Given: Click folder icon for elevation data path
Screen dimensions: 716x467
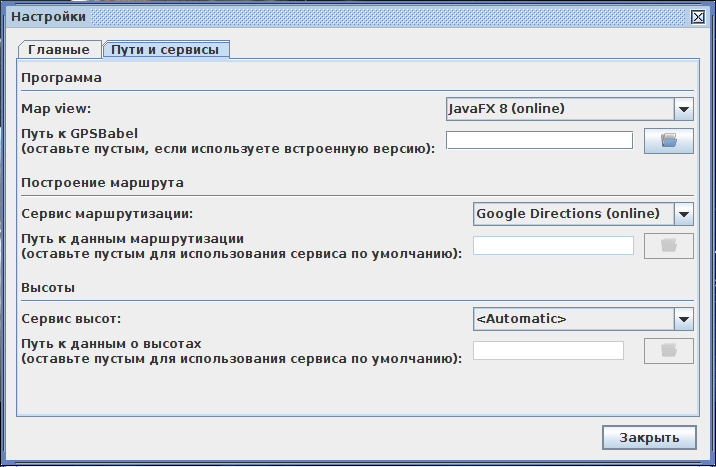Looking at the screenshot, I should pyautogui.click(x=669, y=351).
